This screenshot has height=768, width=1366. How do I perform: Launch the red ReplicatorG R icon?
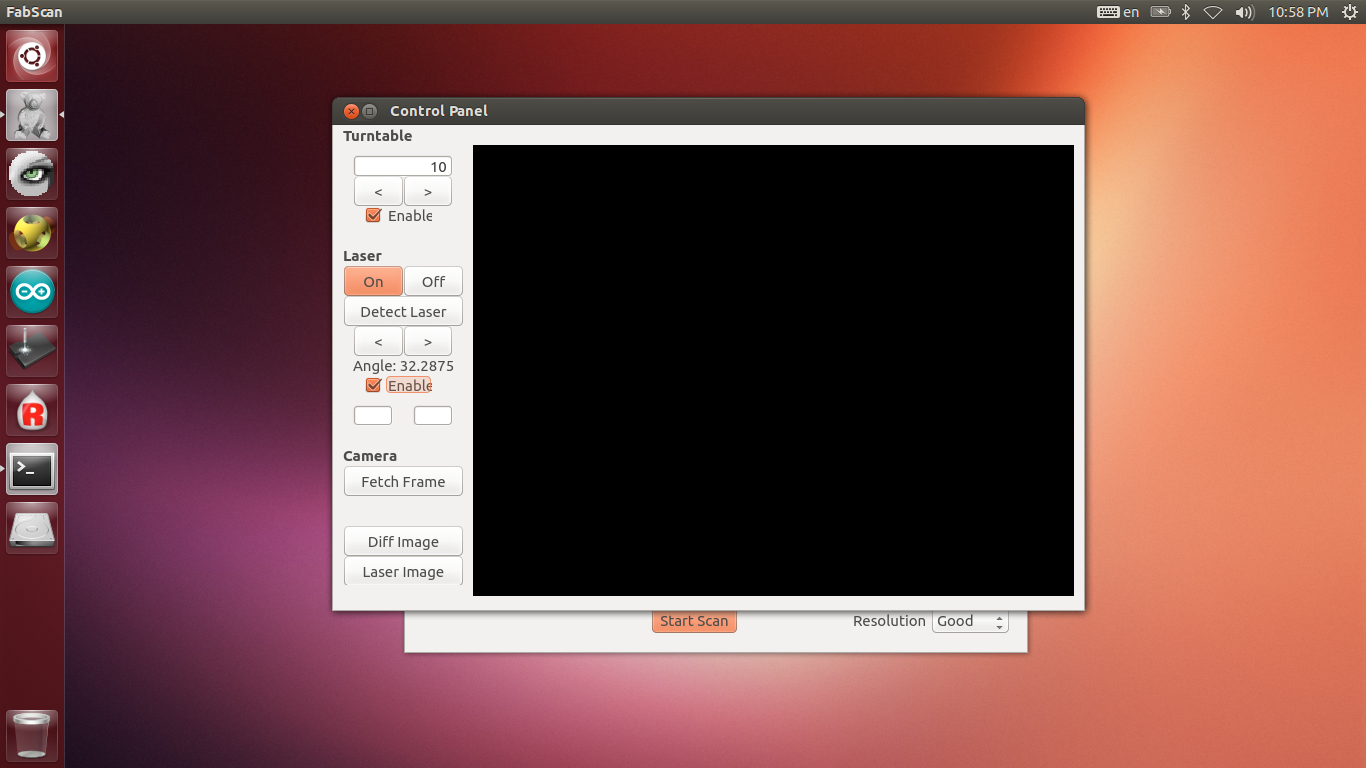tap(32, 410)
